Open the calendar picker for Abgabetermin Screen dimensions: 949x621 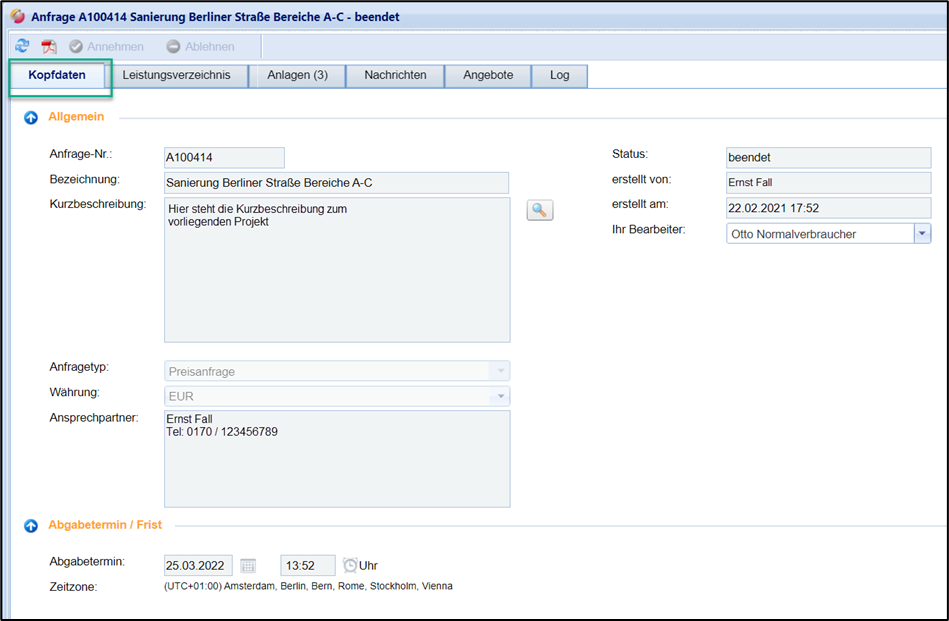coord(248,566)
